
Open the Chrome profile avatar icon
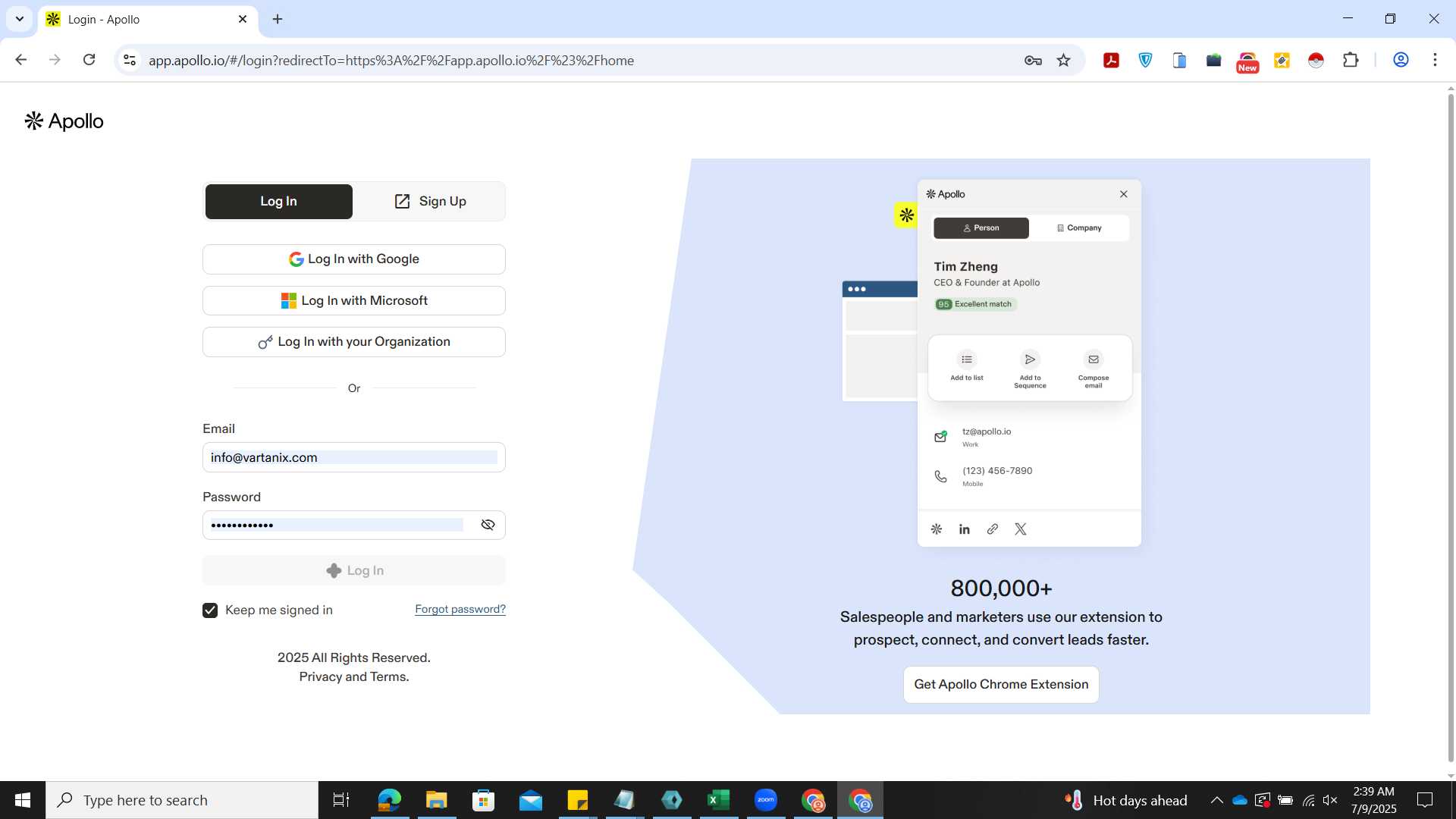coord(1400,60)
